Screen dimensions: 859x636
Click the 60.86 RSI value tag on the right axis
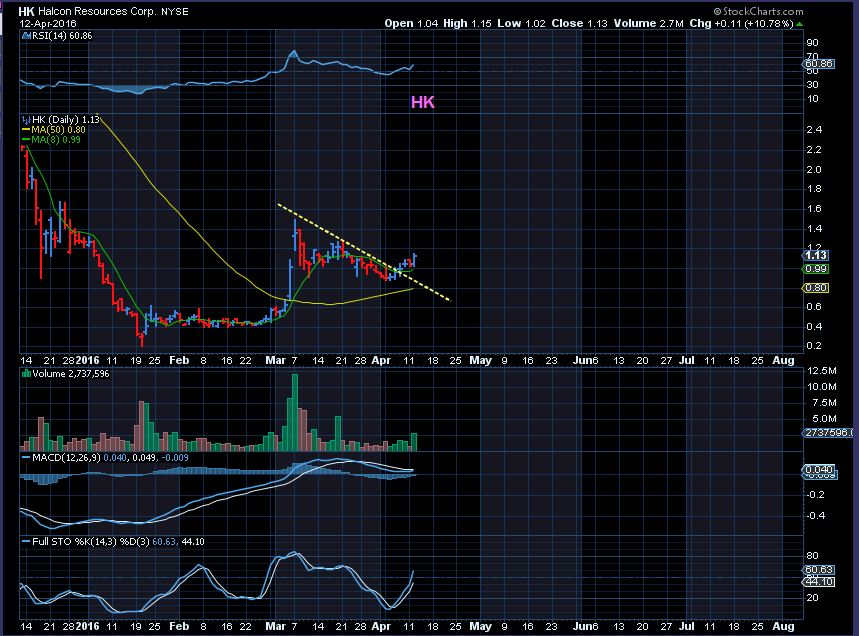click(x=820, y=64)
